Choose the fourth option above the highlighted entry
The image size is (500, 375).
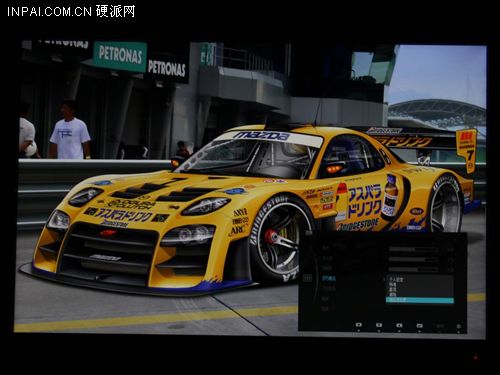pos(393,295)
